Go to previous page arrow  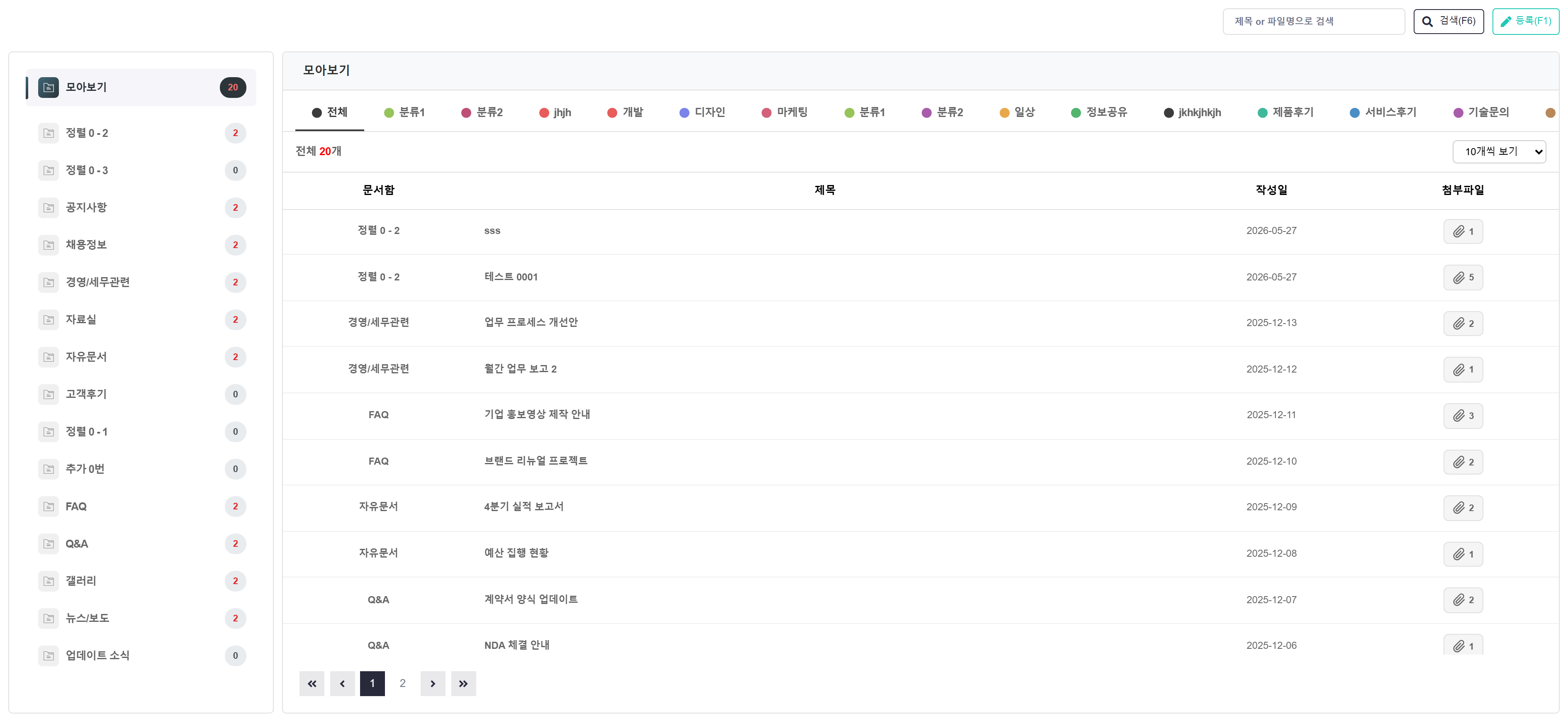(343, 684)
